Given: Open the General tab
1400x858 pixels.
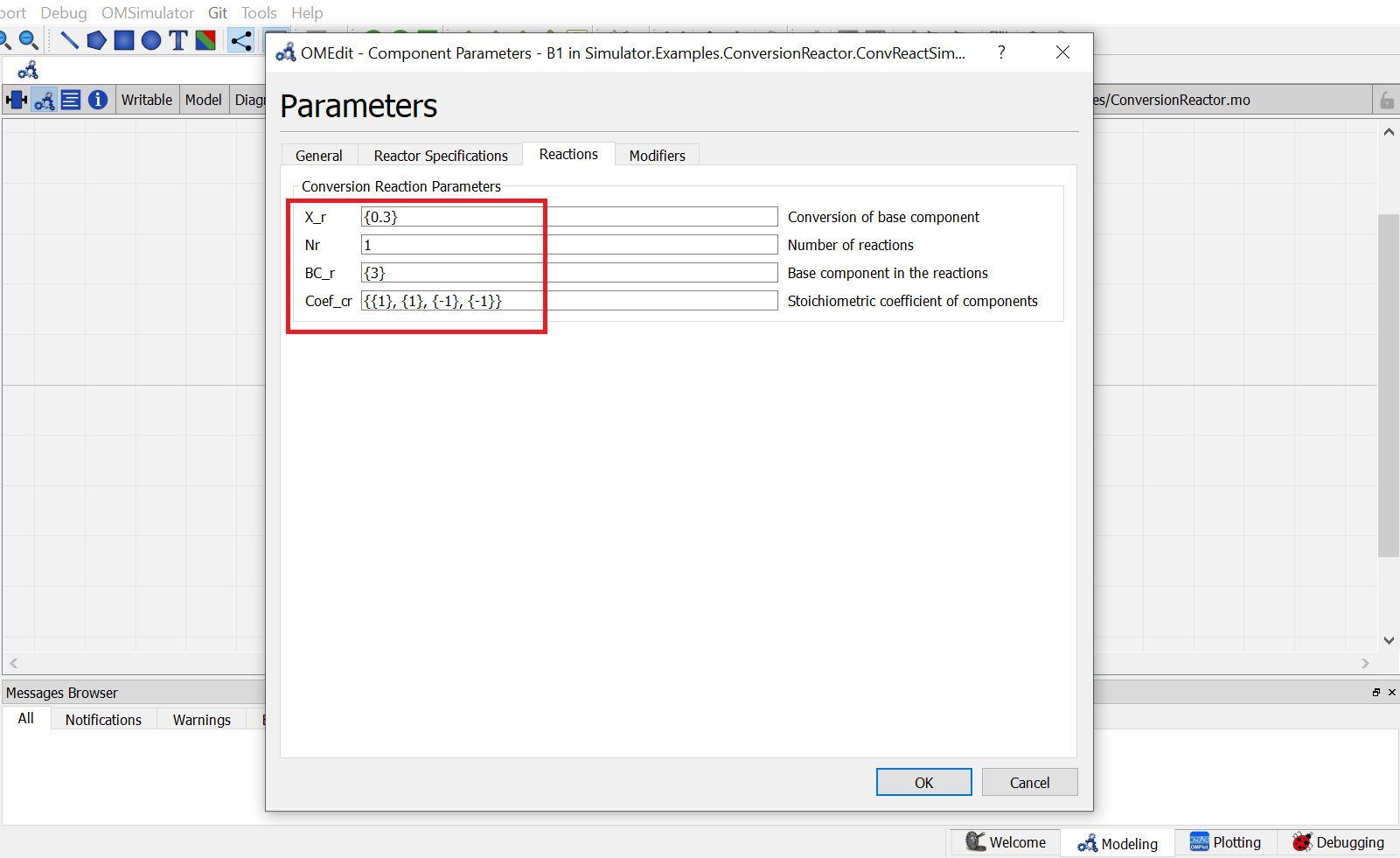Looking at the screenshot, I should pyautogui.click(x=319, y=156).
